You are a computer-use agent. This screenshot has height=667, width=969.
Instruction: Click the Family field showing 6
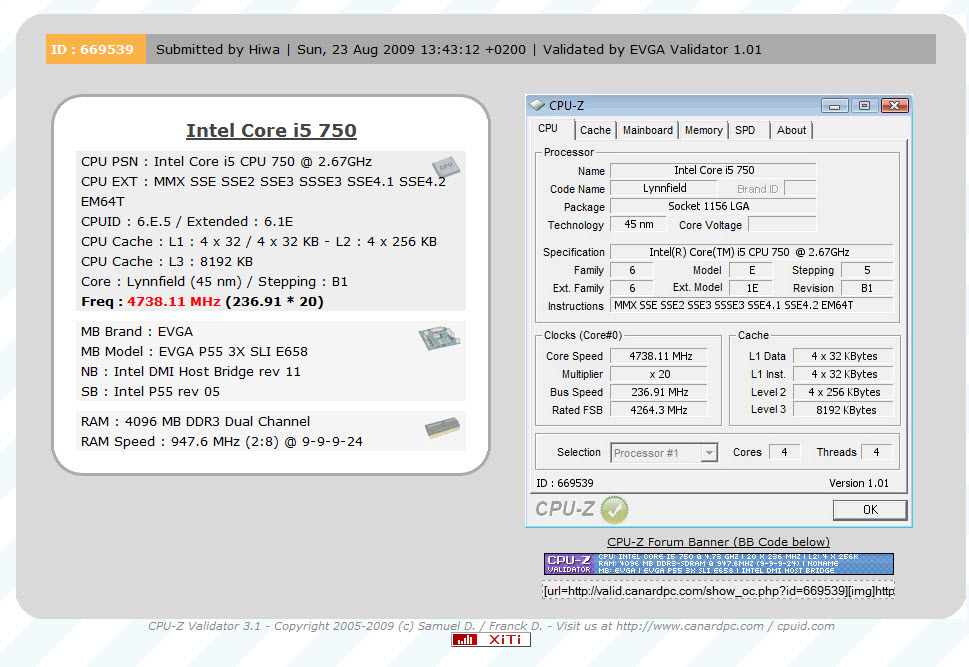tap(632, 270)
